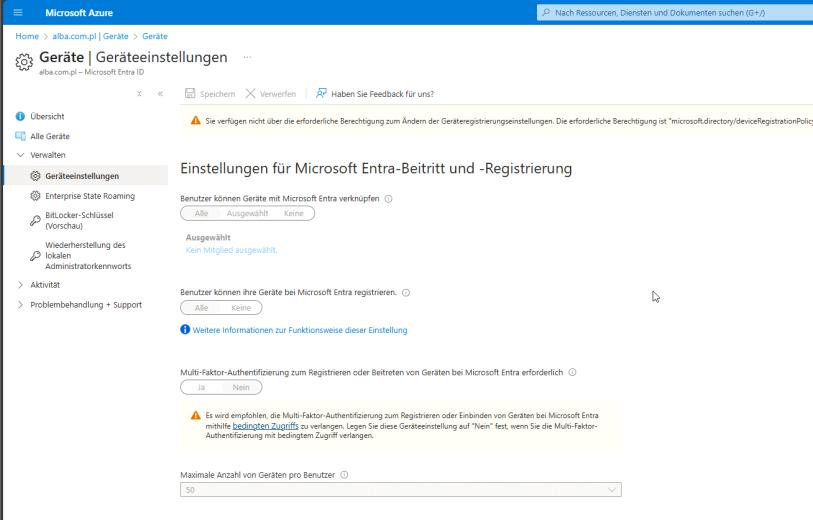Open Weitere Informationen zur Funktionsweise link
813x520 pixels.
click(300, 330)
